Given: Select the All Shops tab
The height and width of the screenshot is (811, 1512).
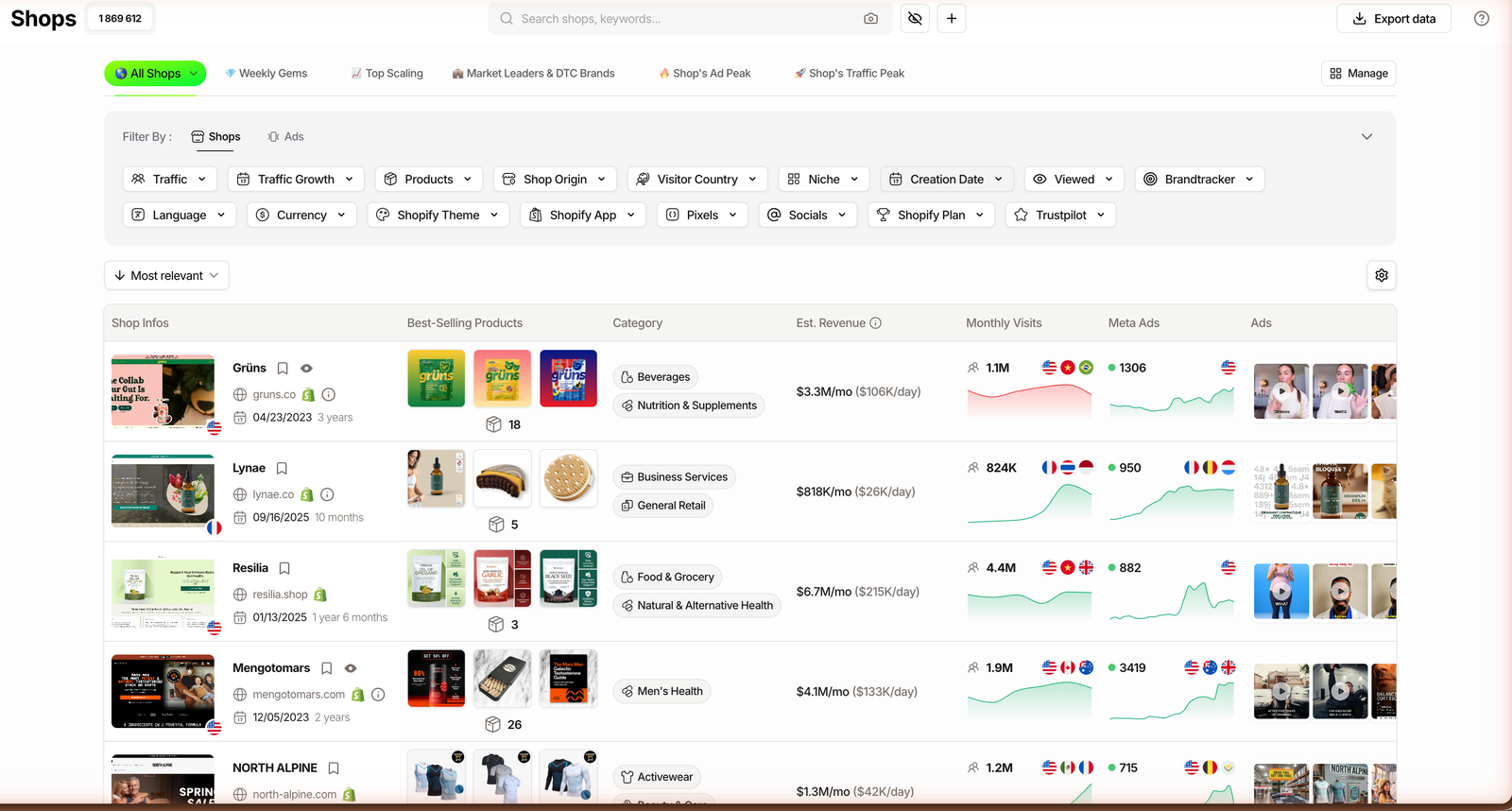Looking at the screenshot, I should pos(155,74).
